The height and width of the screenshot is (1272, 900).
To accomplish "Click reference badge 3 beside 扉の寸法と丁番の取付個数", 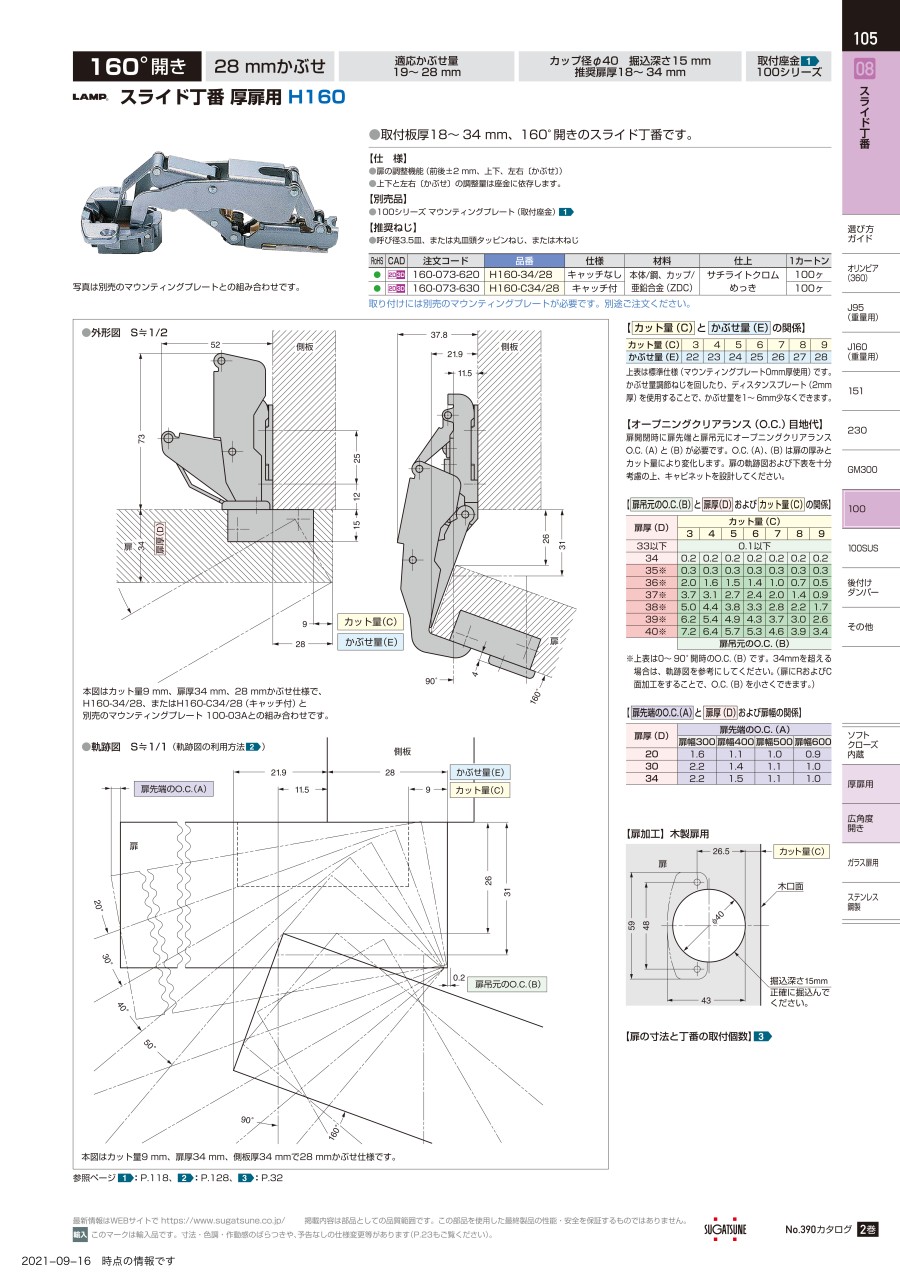I will click(763, 1036).
